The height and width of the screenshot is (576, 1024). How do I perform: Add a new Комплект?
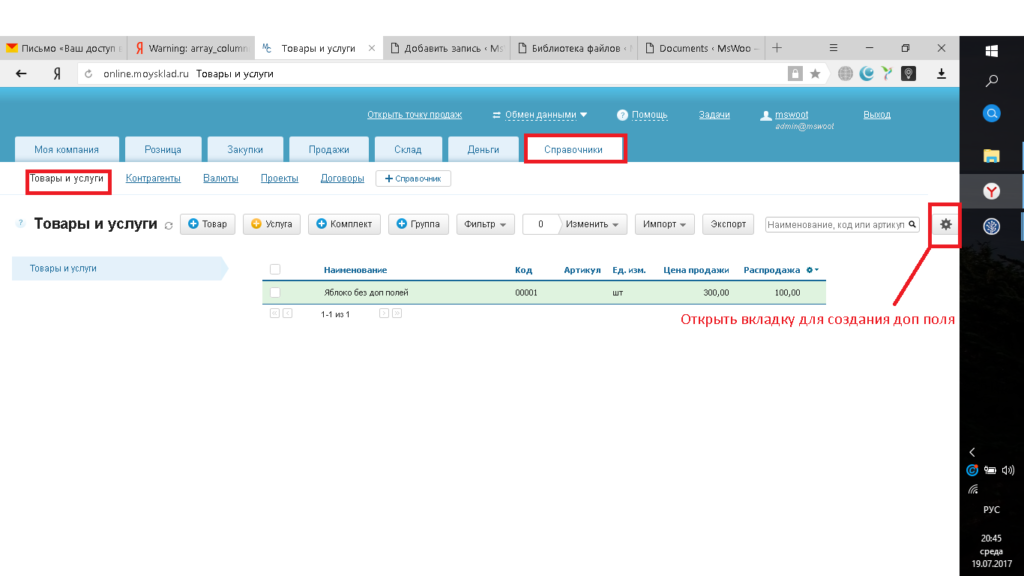344,224
